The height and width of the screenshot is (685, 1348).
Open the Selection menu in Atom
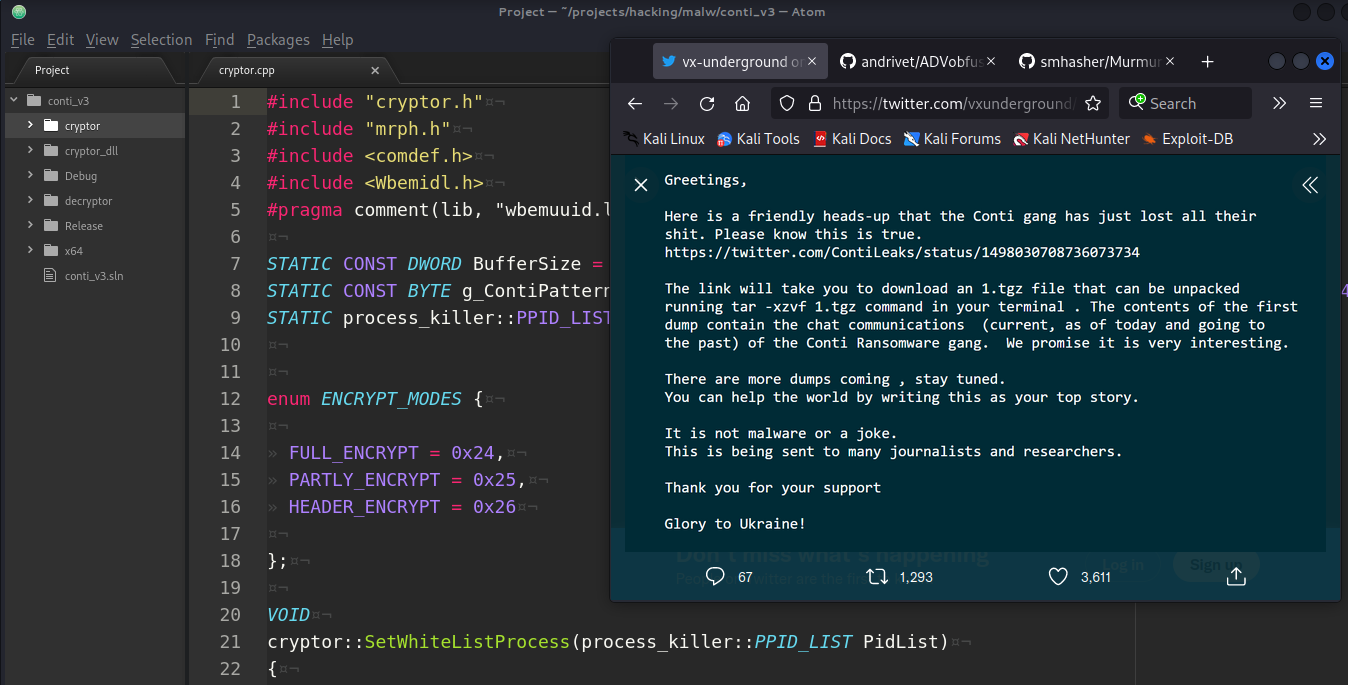pos(161,40)
